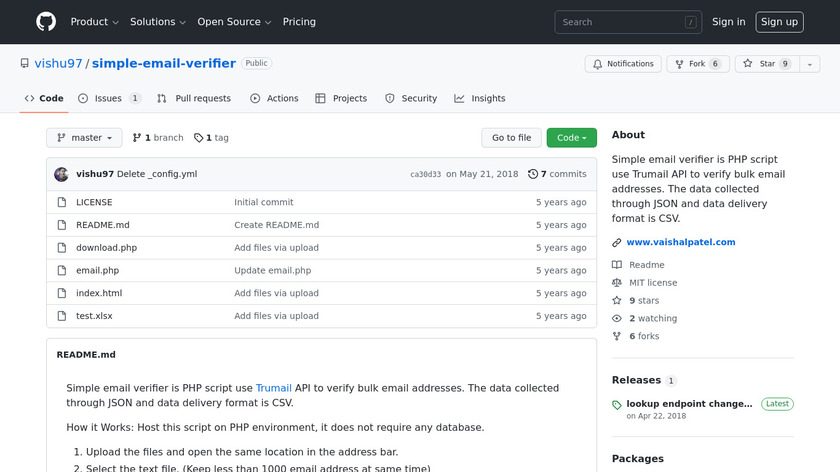The height and width of the screenshot is (472, 840).
Task: Click the Notifications button
Action: (623, 64)
